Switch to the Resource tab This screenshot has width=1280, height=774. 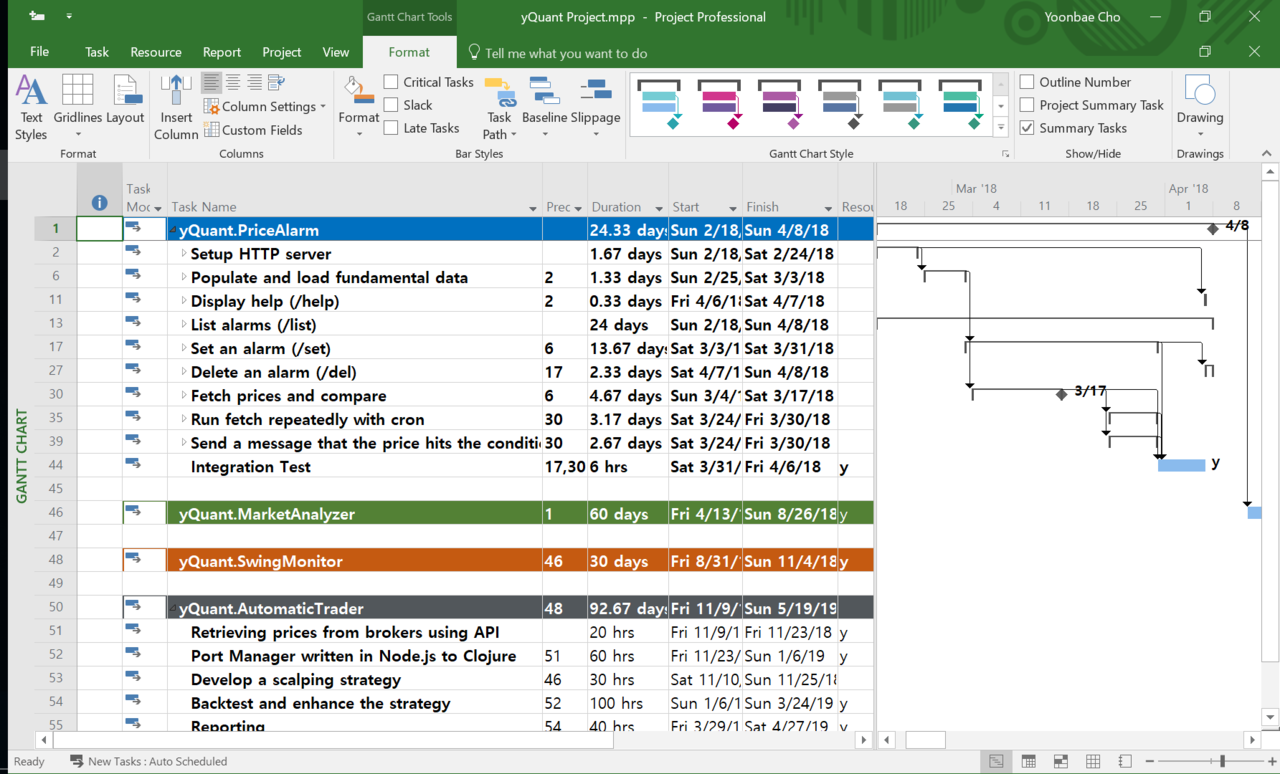pos(156,52)
